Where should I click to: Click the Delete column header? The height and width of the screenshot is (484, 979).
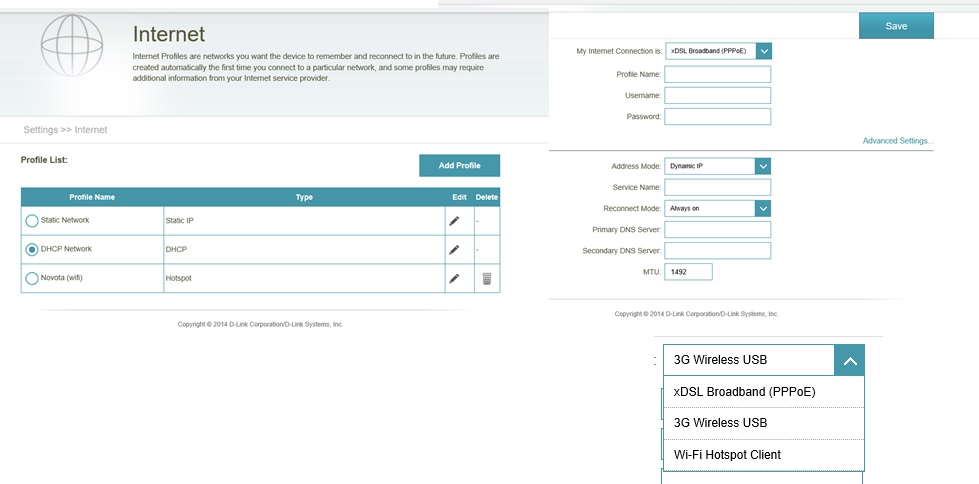487,197
